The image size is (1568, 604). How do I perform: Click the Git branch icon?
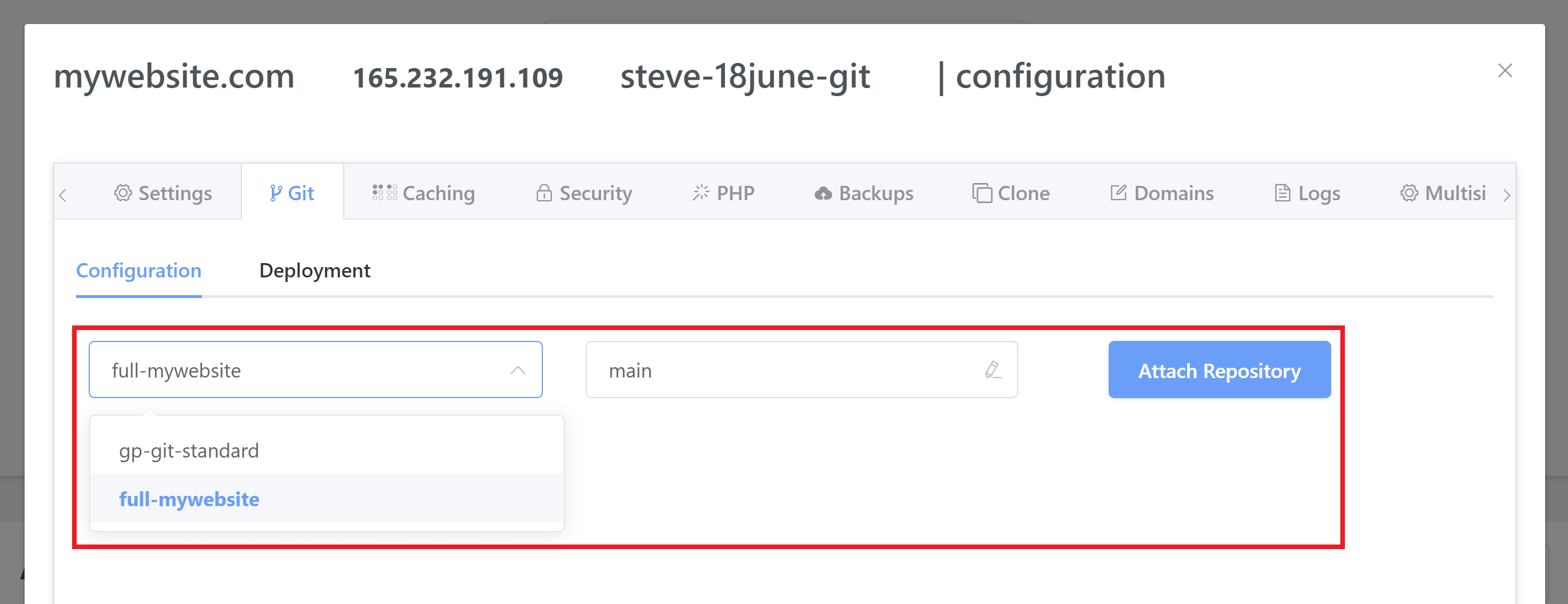[276, 193]
